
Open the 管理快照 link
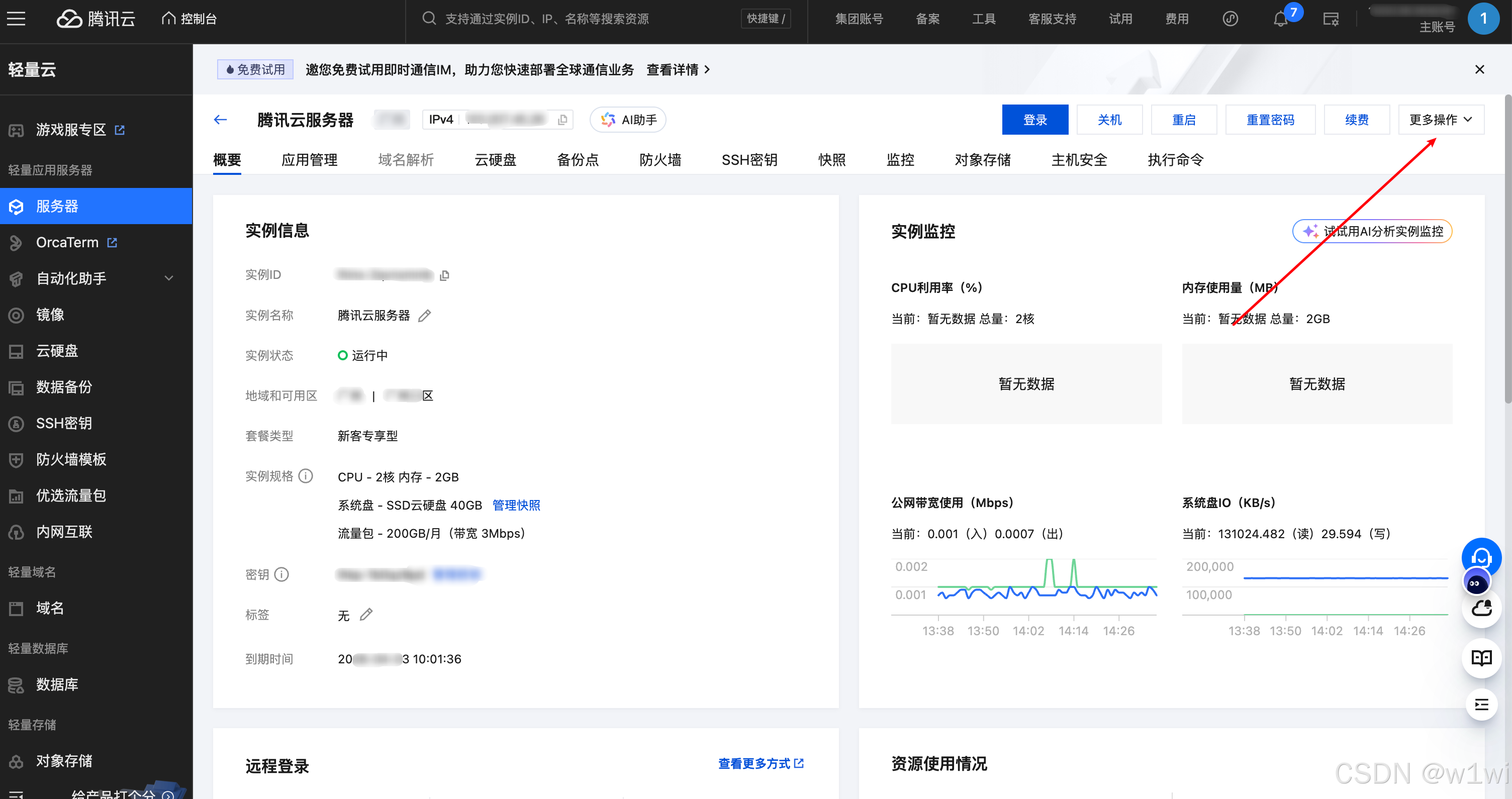tap(516, 505)
